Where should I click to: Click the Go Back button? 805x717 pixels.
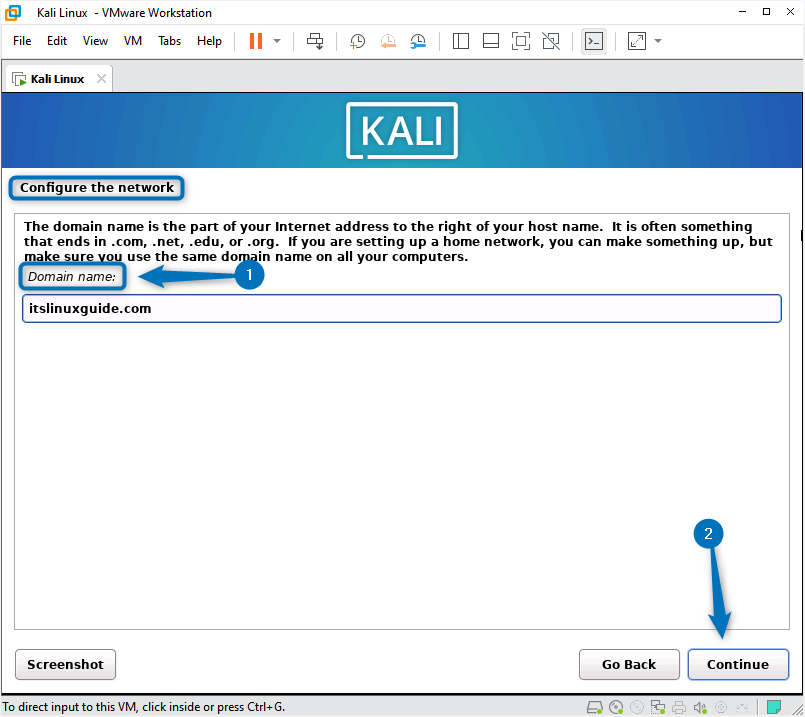tap(629, 664)
